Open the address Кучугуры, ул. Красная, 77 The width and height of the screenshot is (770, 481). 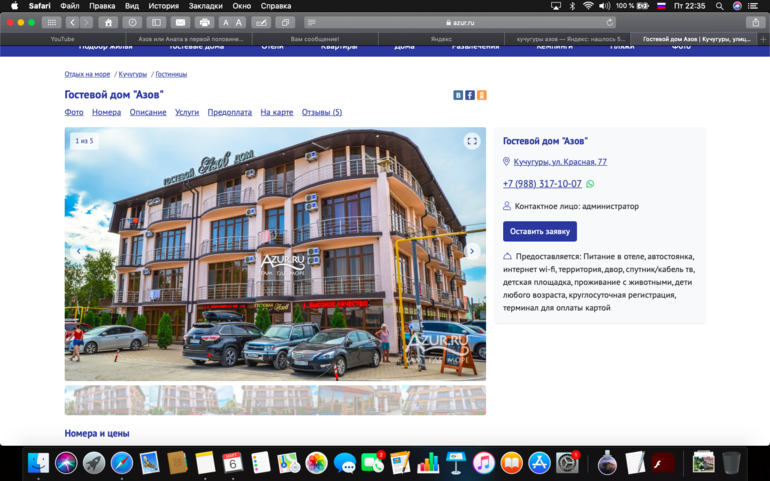point(560,162)
